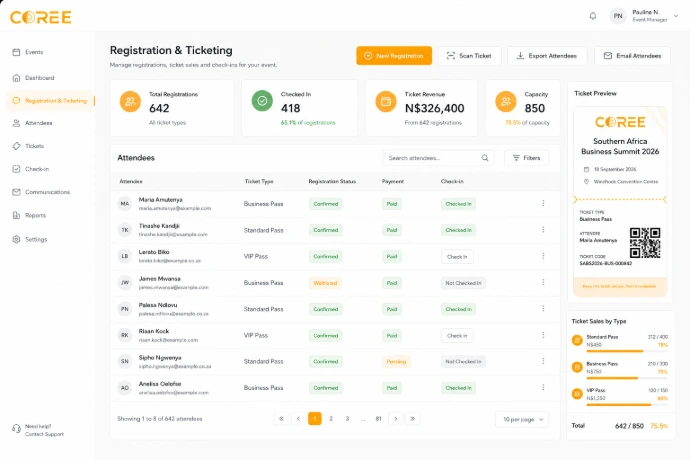Click email tinashe.kandjii@example.com
The image size is (690, 460).
173,235
